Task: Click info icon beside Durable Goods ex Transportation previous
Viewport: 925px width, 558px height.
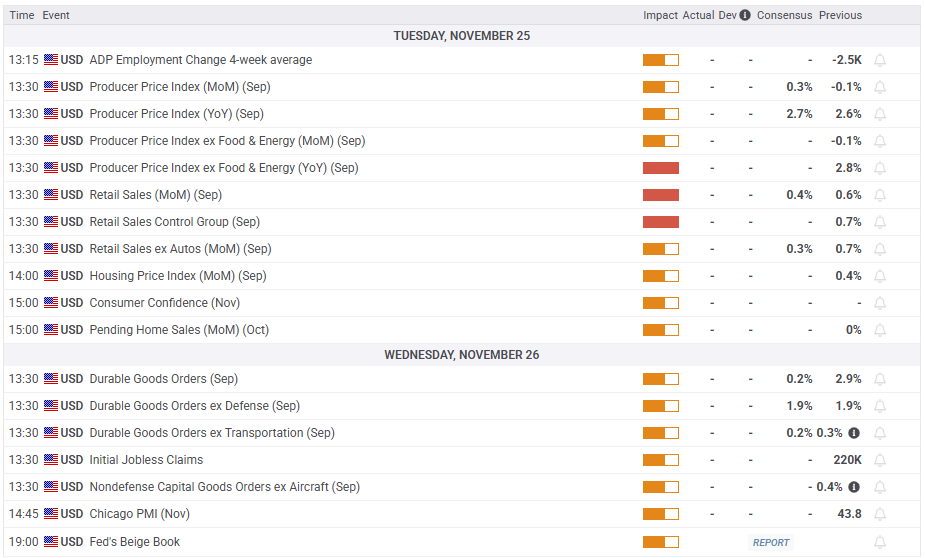Action: pyautogui.click(x=854, y=433)
